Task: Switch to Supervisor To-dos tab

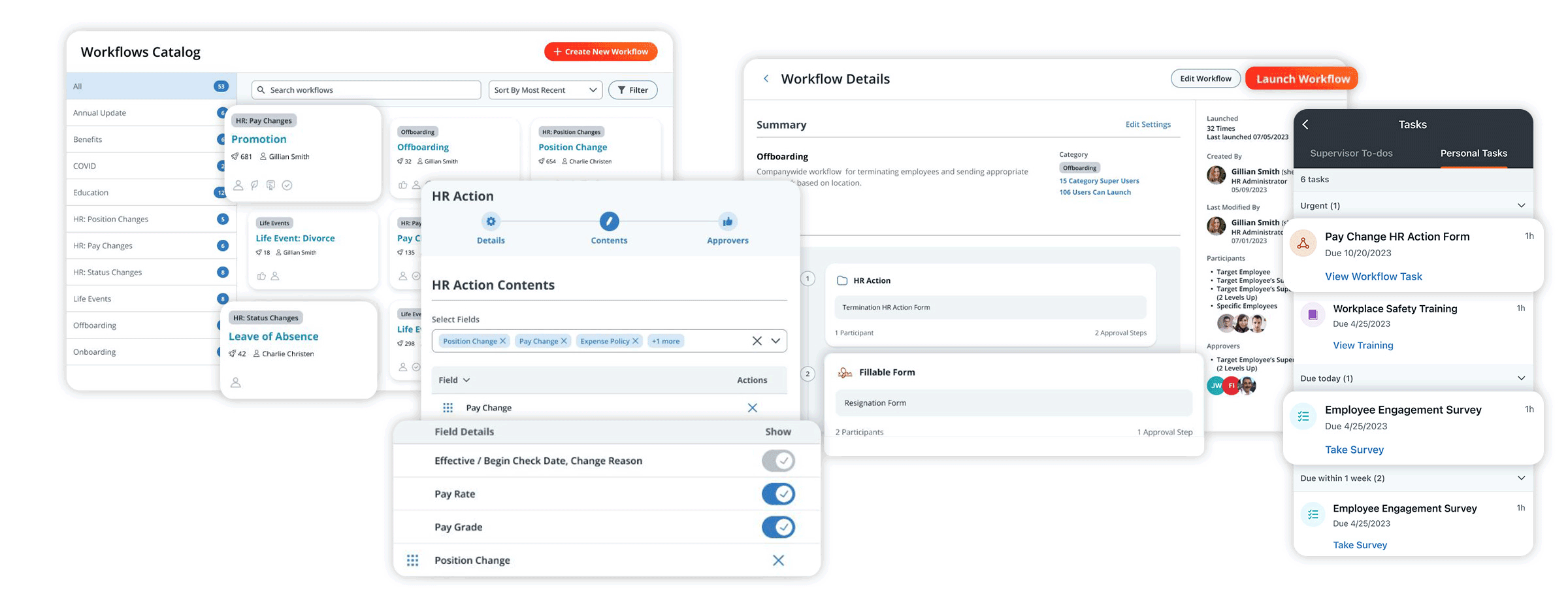Action: [1351, 154]
